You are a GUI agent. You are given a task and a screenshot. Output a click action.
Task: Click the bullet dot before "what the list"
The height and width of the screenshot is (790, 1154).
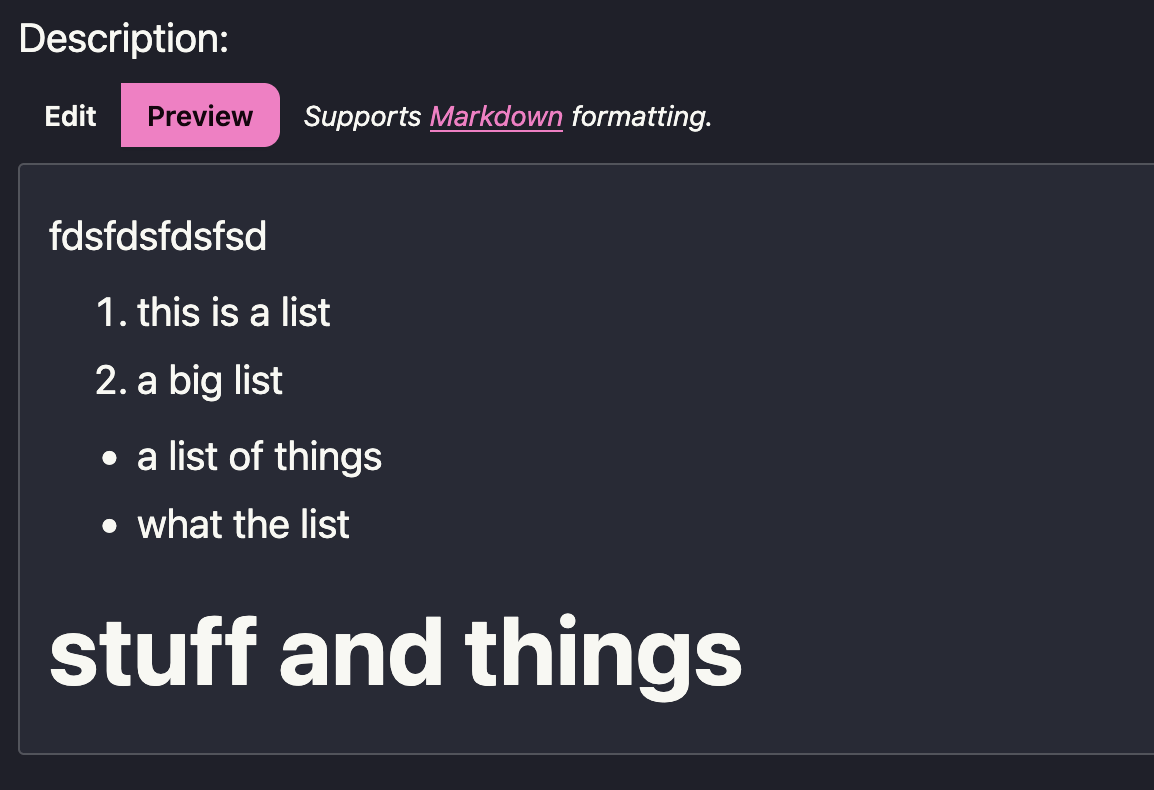pos(110,527)
